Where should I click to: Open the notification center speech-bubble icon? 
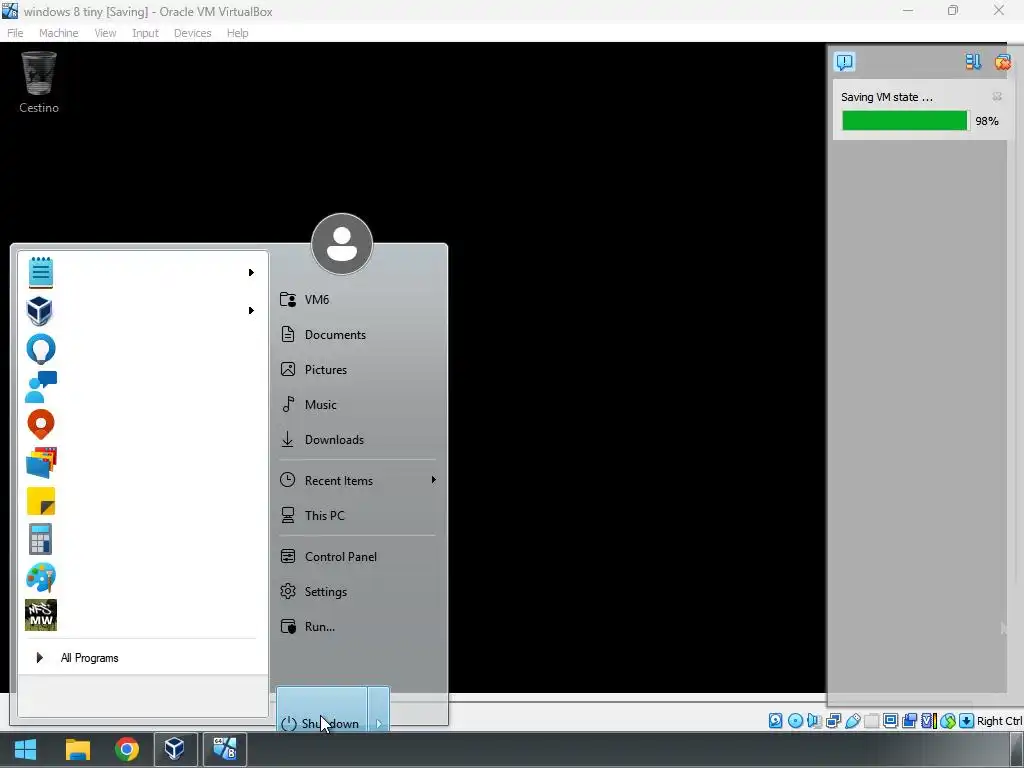(x=844, y=62)
